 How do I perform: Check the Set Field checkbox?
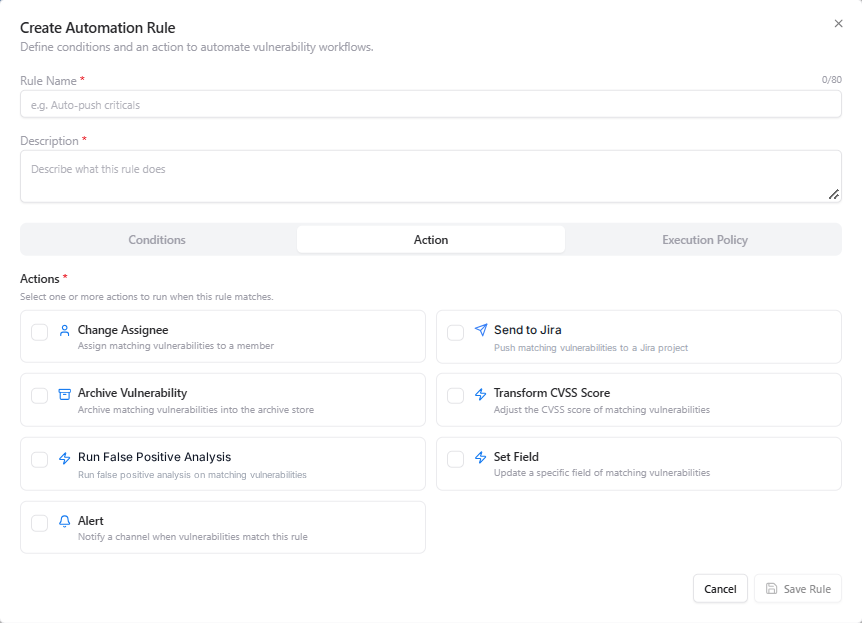point(455,459)
